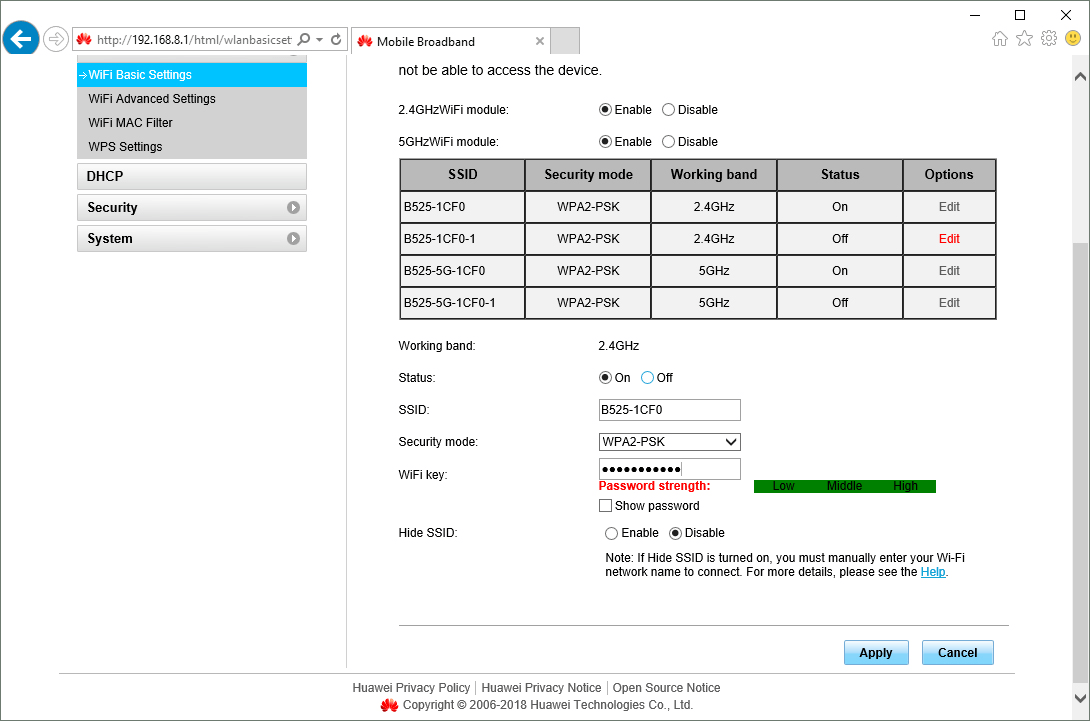The image size is (1090, 721).
Task: Open the Security mode dropdown
Action: point(669,441)
